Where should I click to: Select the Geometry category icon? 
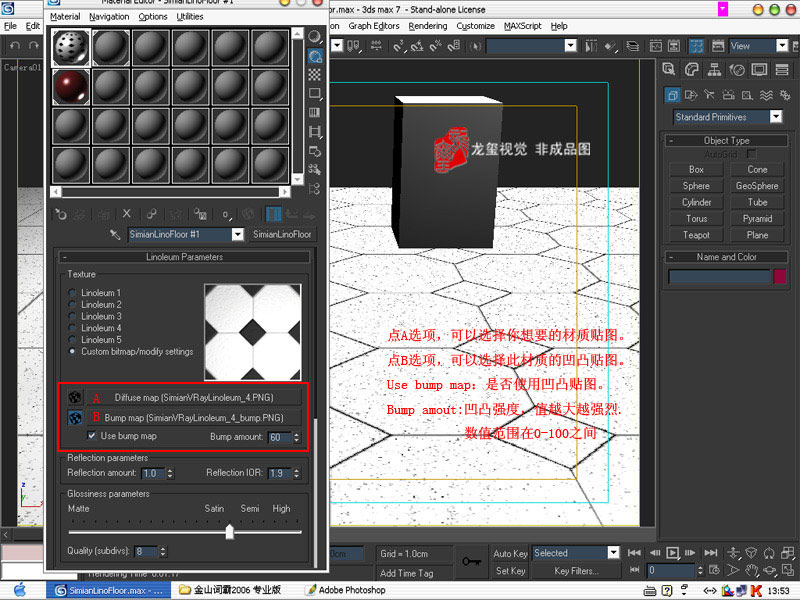672,95
